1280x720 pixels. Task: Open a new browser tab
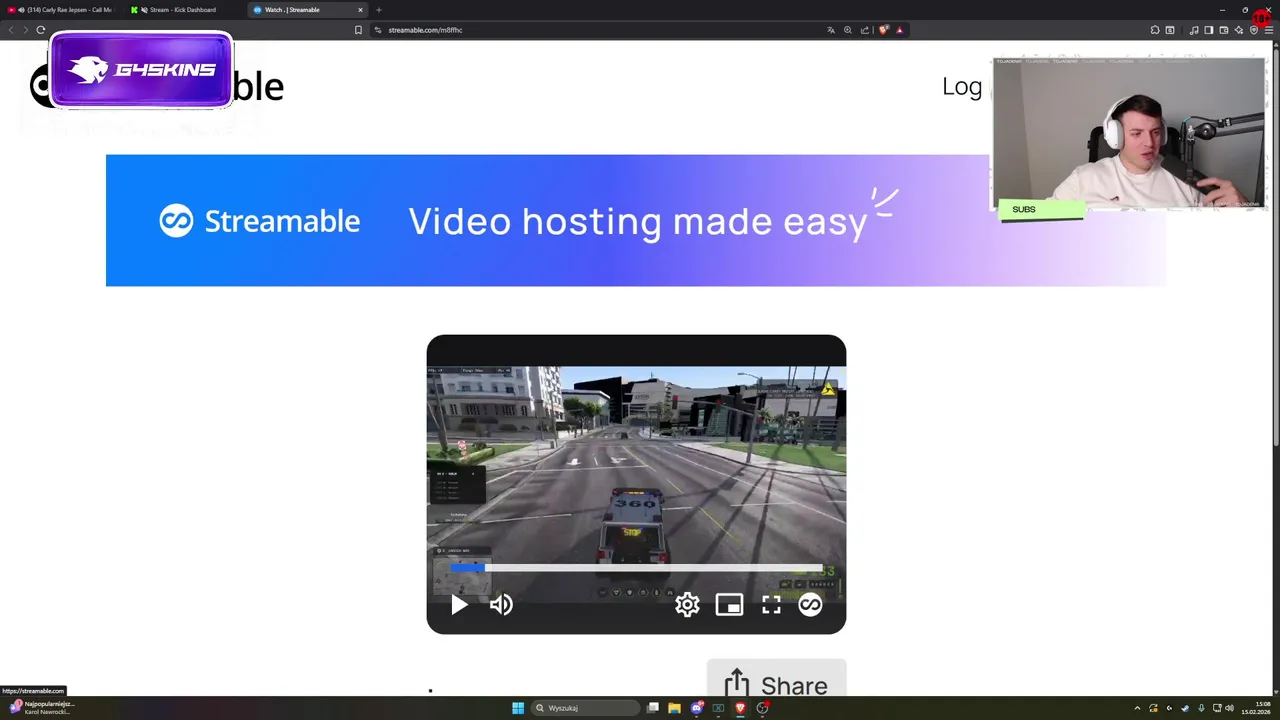[378, 10]
